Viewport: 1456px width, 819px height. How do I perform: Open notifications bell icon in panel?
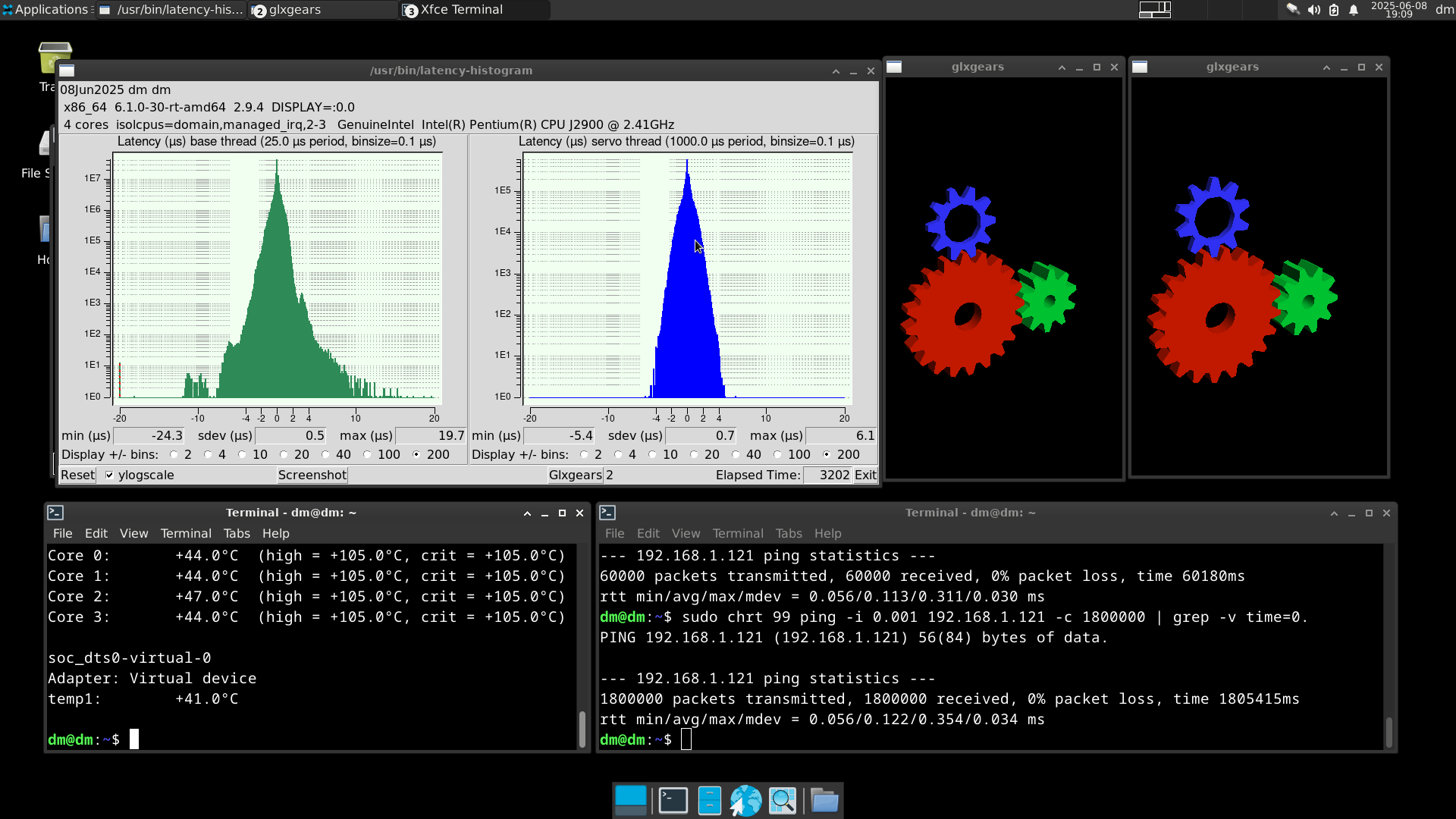(x=1354, y=10)
